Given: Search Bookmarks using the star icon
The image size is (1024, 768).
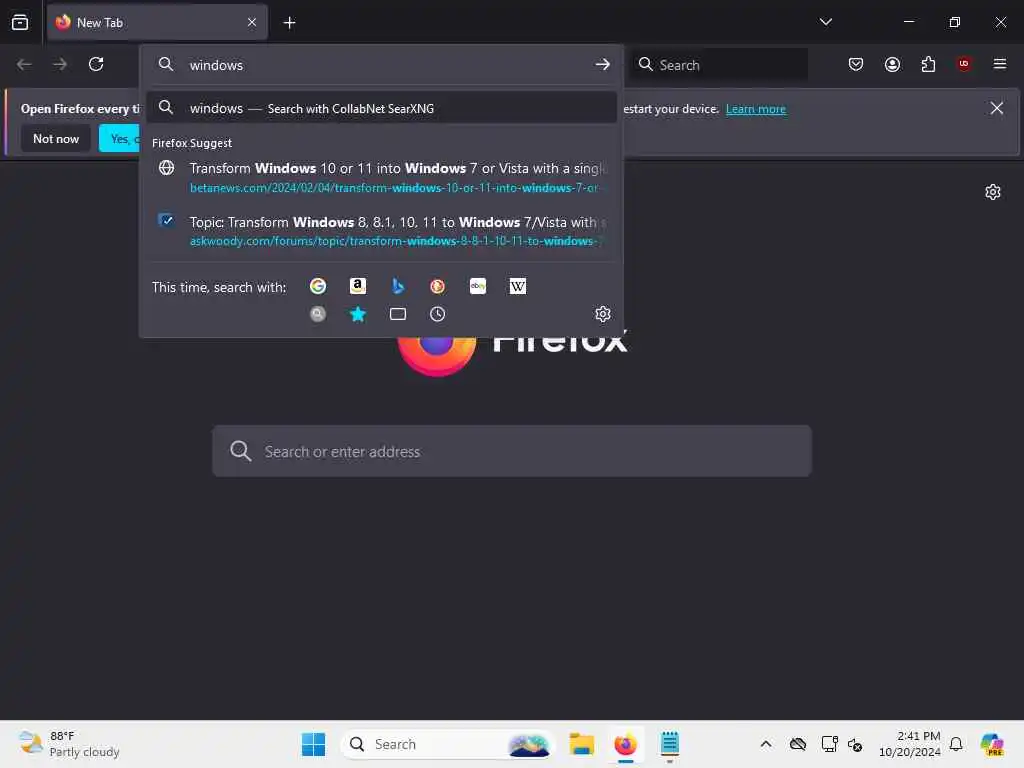Looking at the screenshot, I should click(358, 314).
